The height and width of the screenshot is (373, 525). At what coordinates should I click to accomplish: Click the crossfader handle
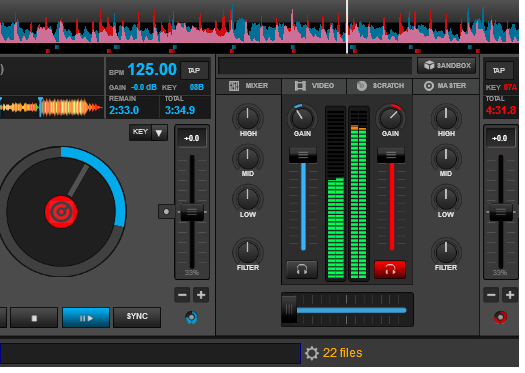pyautogui.click(x=289, y=310)
